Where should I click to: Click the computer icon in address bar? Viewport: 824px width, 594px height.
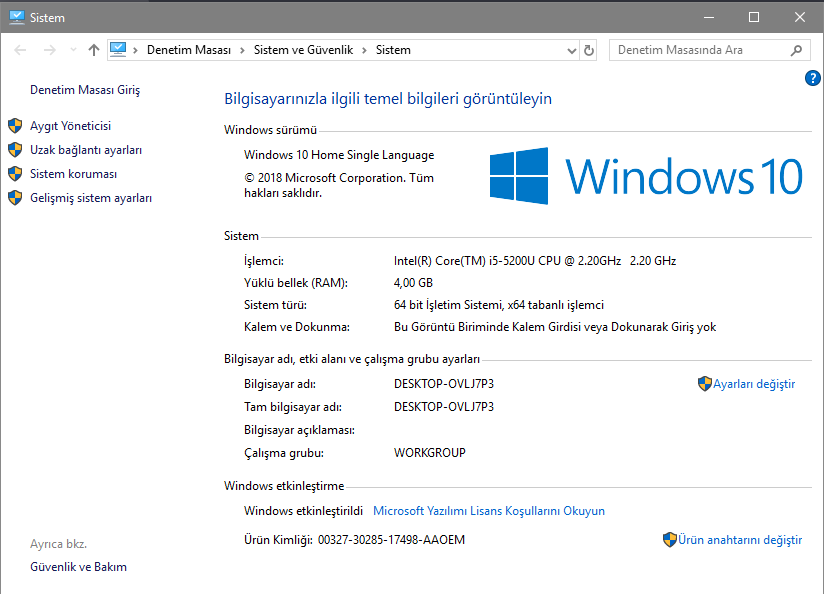click(x=118, y=49)
